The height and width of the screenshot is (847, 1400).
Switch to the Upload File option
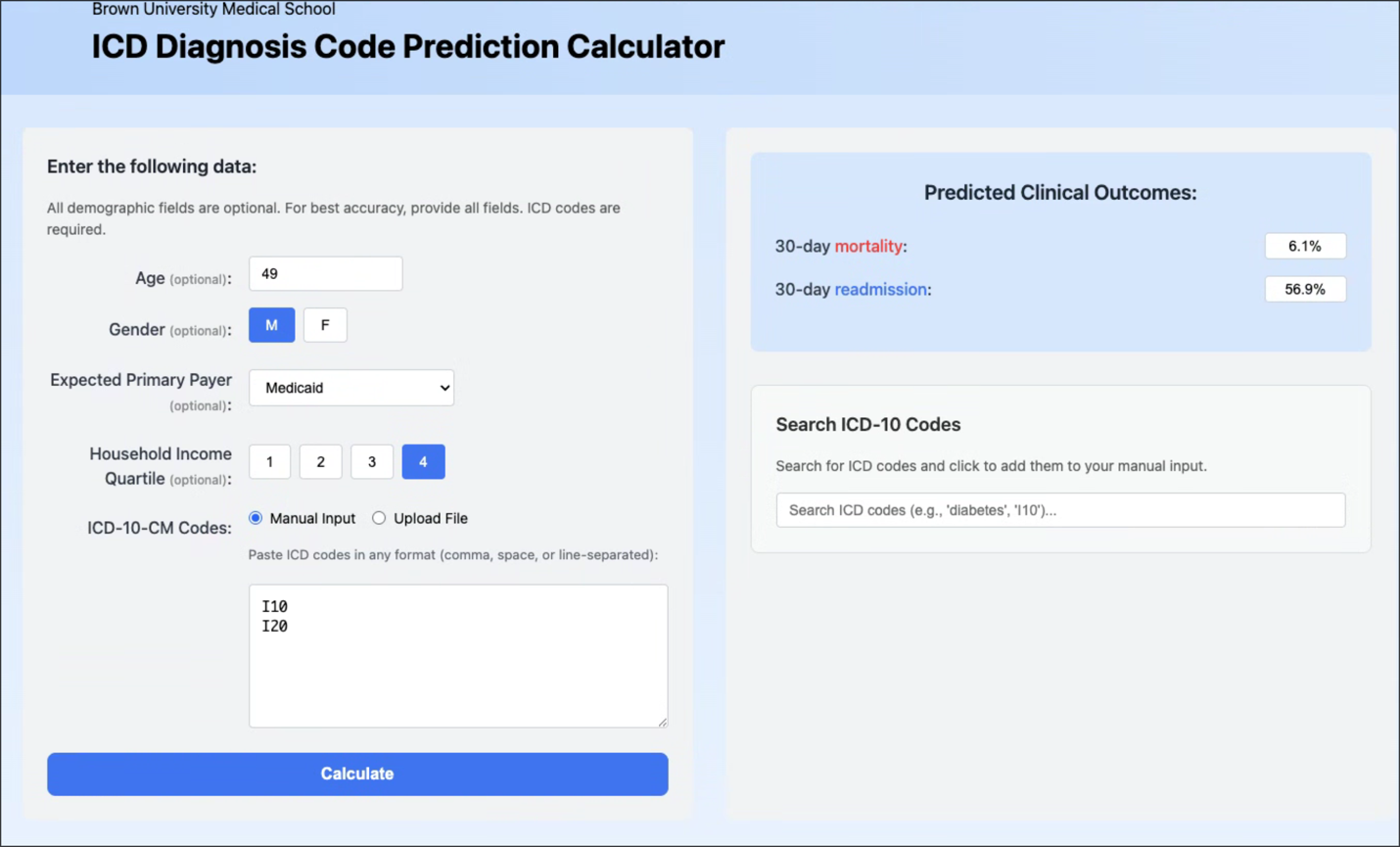pos(379,518)
